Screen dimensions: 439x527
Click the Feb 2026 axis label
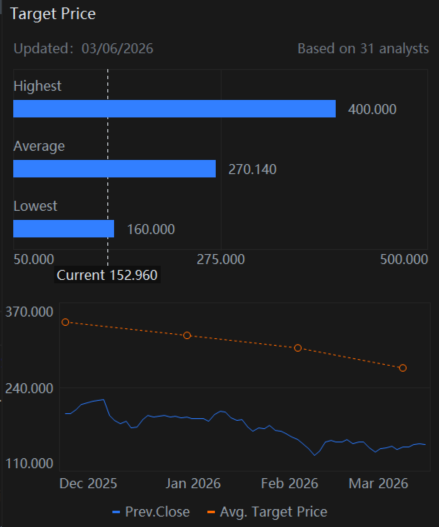pos(289,484)
